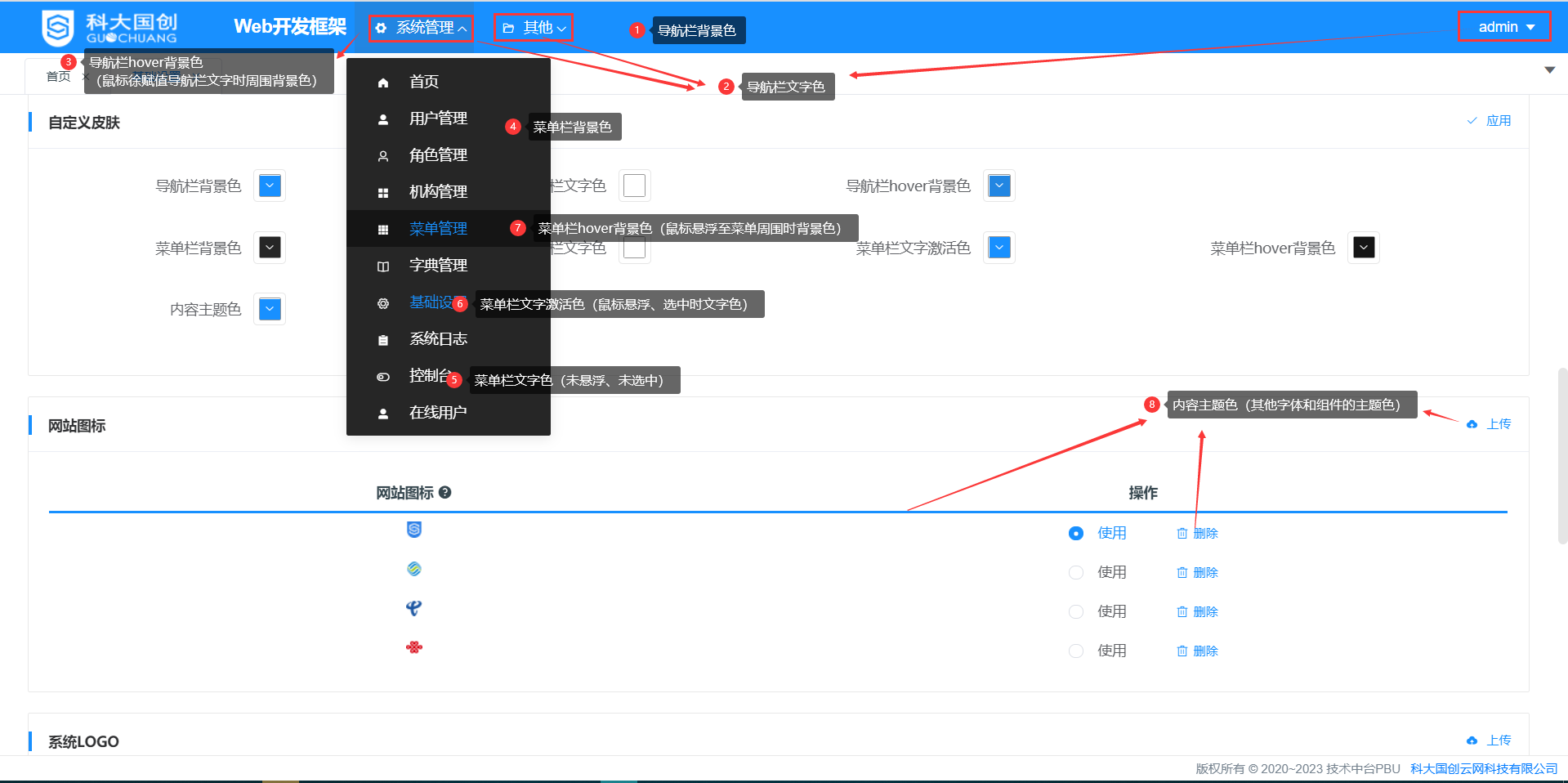This screenshot has height=783, width=1568.
Task: Click the 字典管理 book icon
Action: coord(382,266)
